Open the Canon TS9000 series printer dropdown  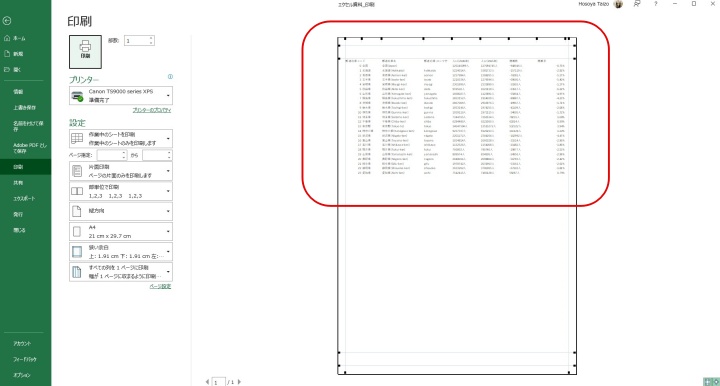(121, 95)
